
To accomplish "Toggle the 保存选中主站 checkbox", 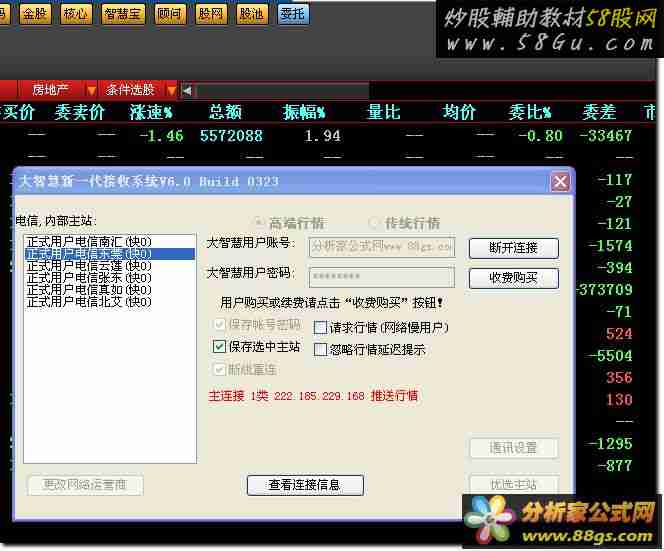I will (x=219, y=346).
